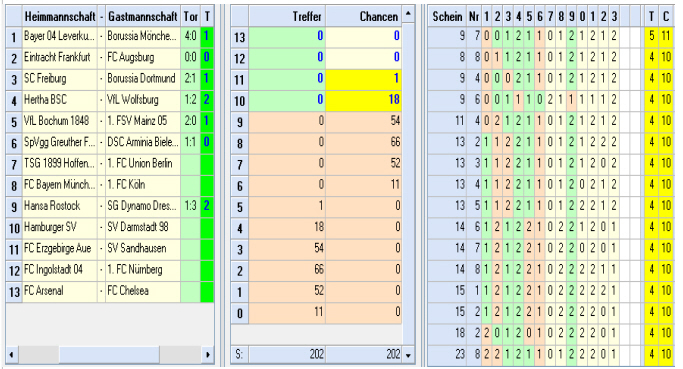Click the Treffer sum 202 cell
683x369 pixels.
click(287, 355)
